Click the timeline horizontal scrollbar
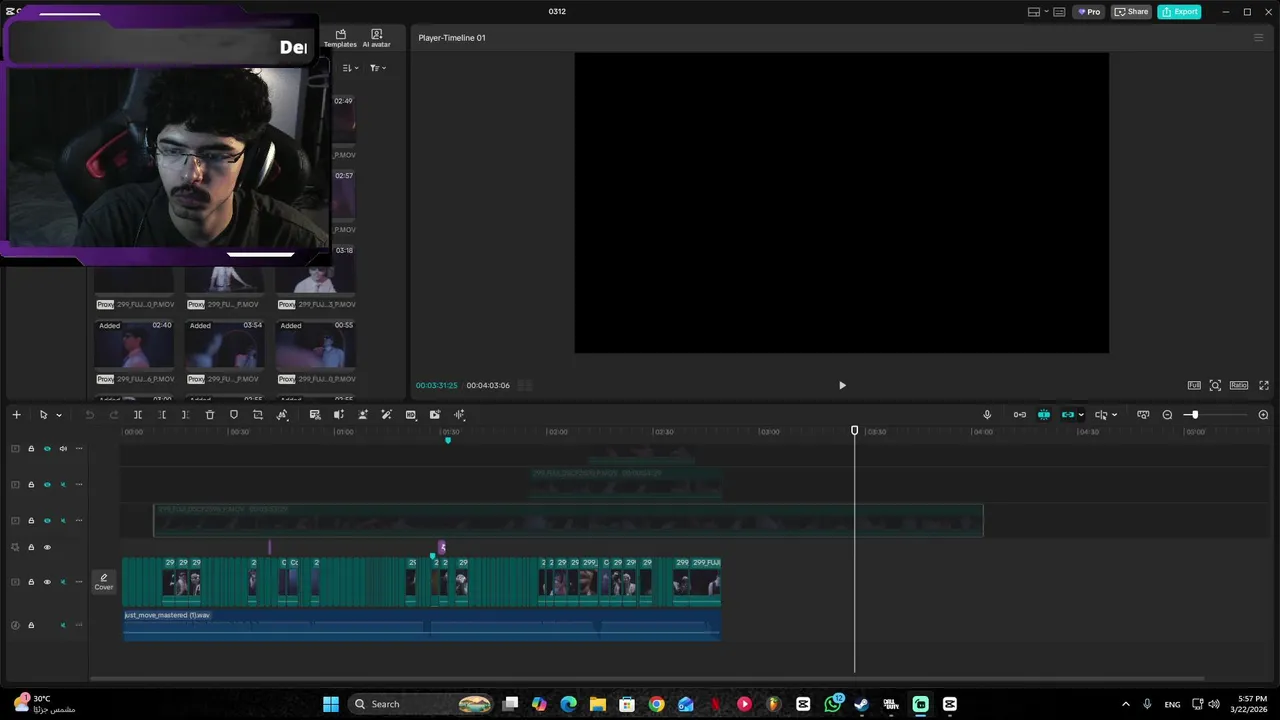The width and height of the screenshot is (1280, 720). point(646,679)
